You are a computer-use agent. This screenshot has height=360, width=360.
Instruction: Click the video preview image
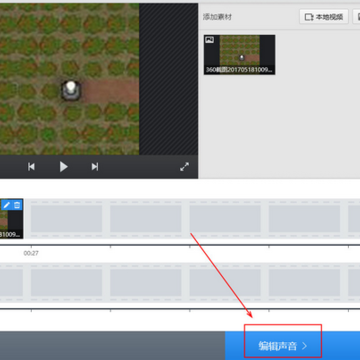pos(69,79)
